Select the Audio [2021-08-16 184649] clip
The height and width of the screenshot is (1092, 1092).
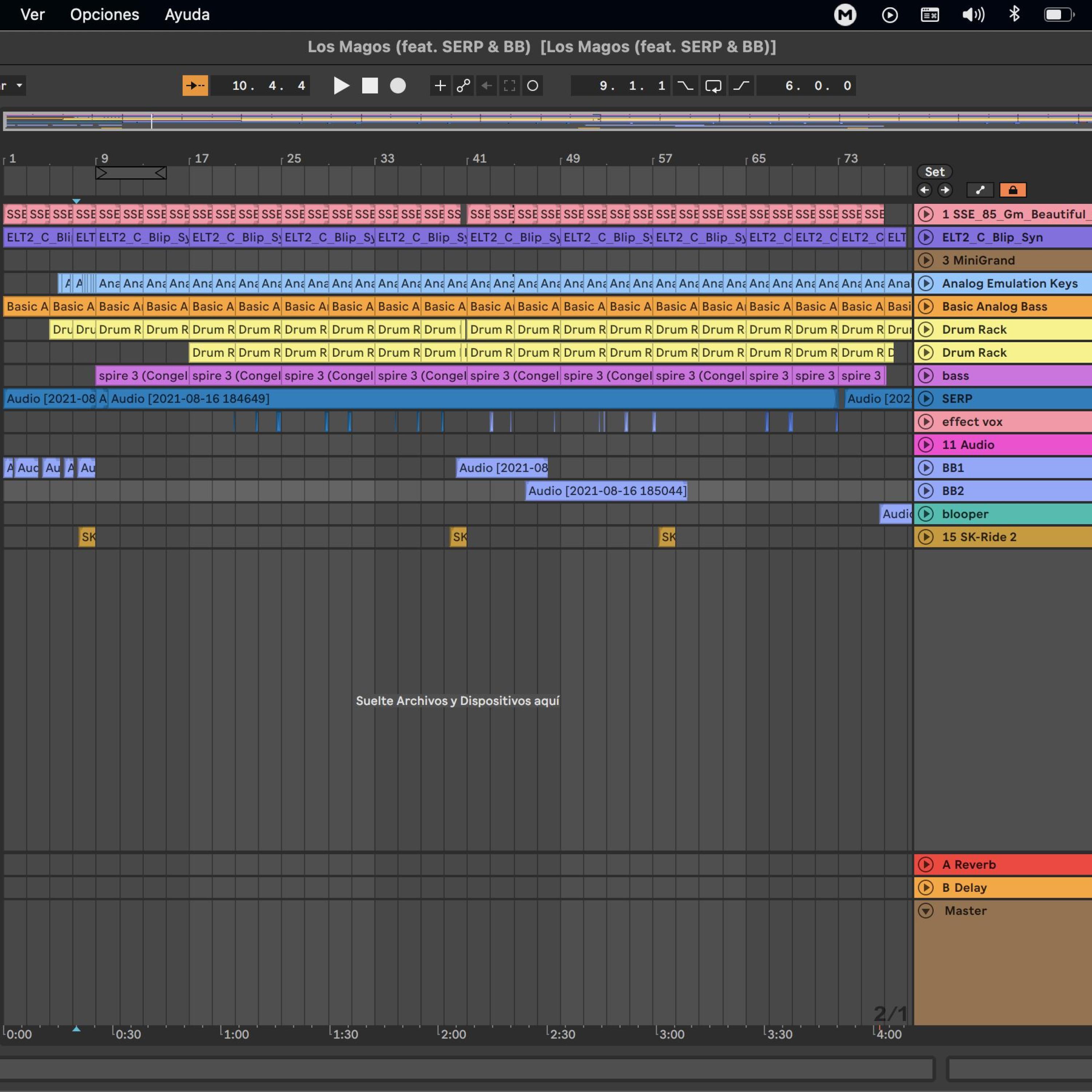click(472, 399)
